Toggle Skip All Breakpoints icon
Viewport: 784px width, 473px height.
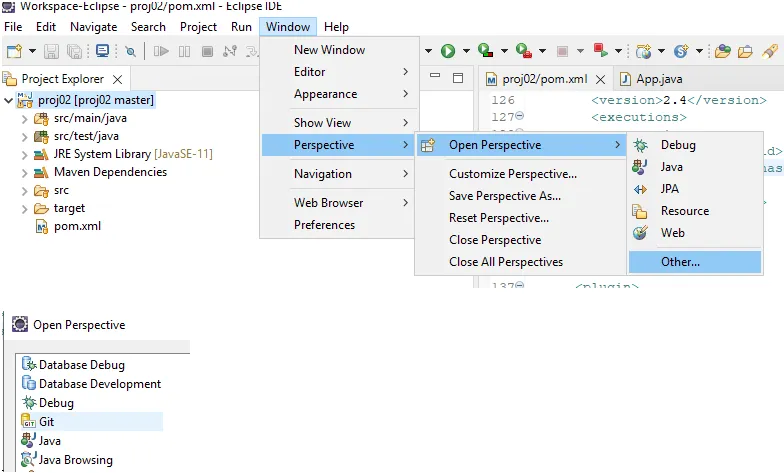pyautogui.click(x=130, y=52)
